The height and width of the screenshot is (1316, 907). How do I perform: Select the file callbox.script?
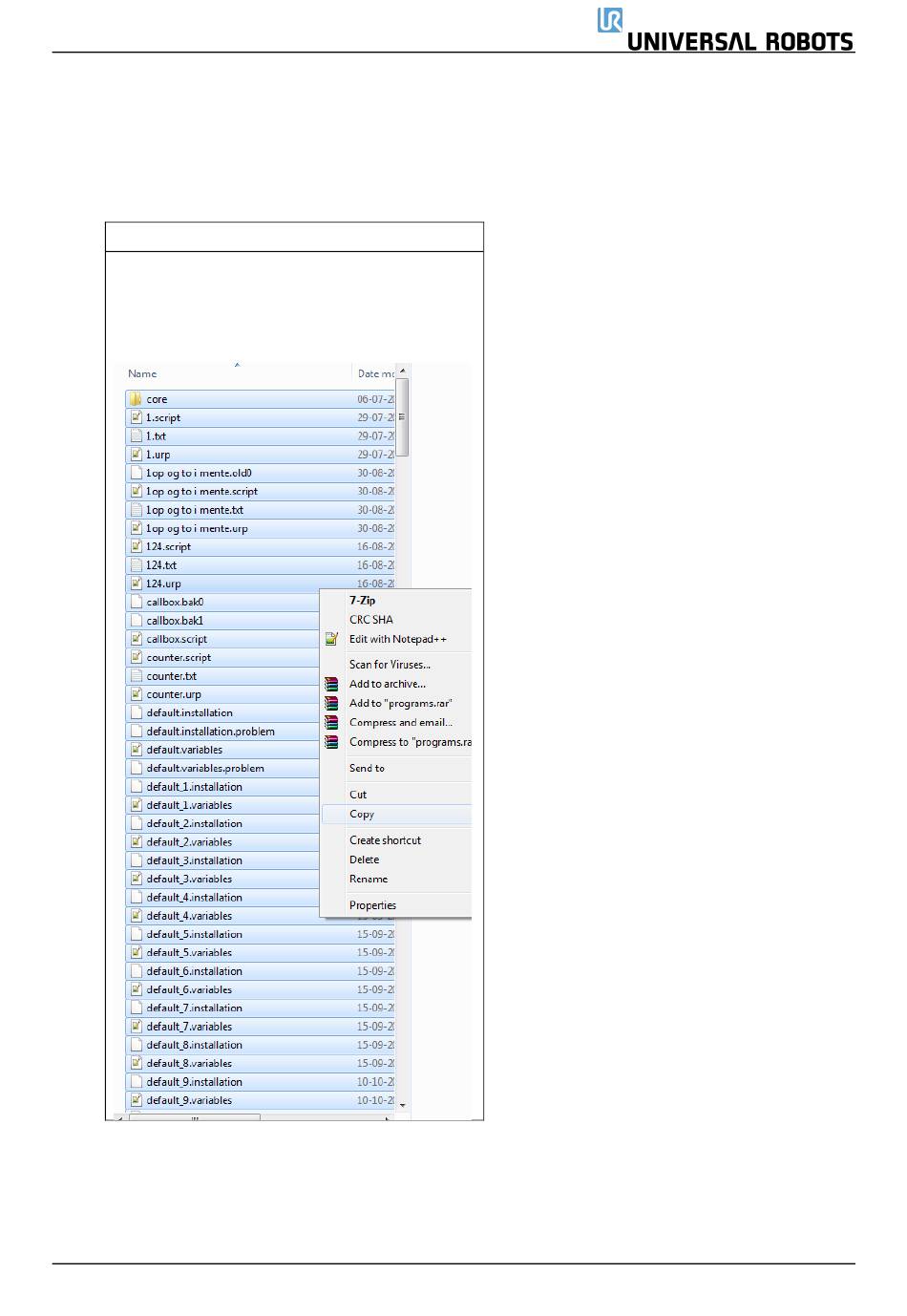222,639
